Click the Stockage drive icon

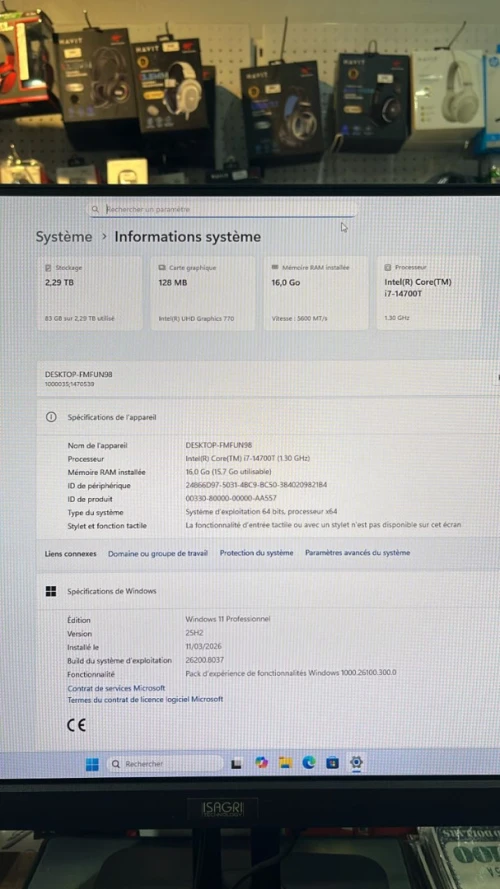49,268
